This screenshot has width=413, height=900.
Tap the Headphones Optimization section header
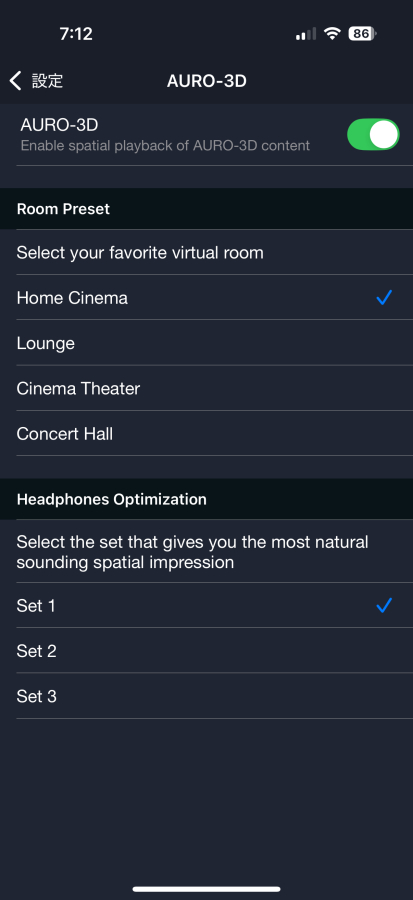111,499
